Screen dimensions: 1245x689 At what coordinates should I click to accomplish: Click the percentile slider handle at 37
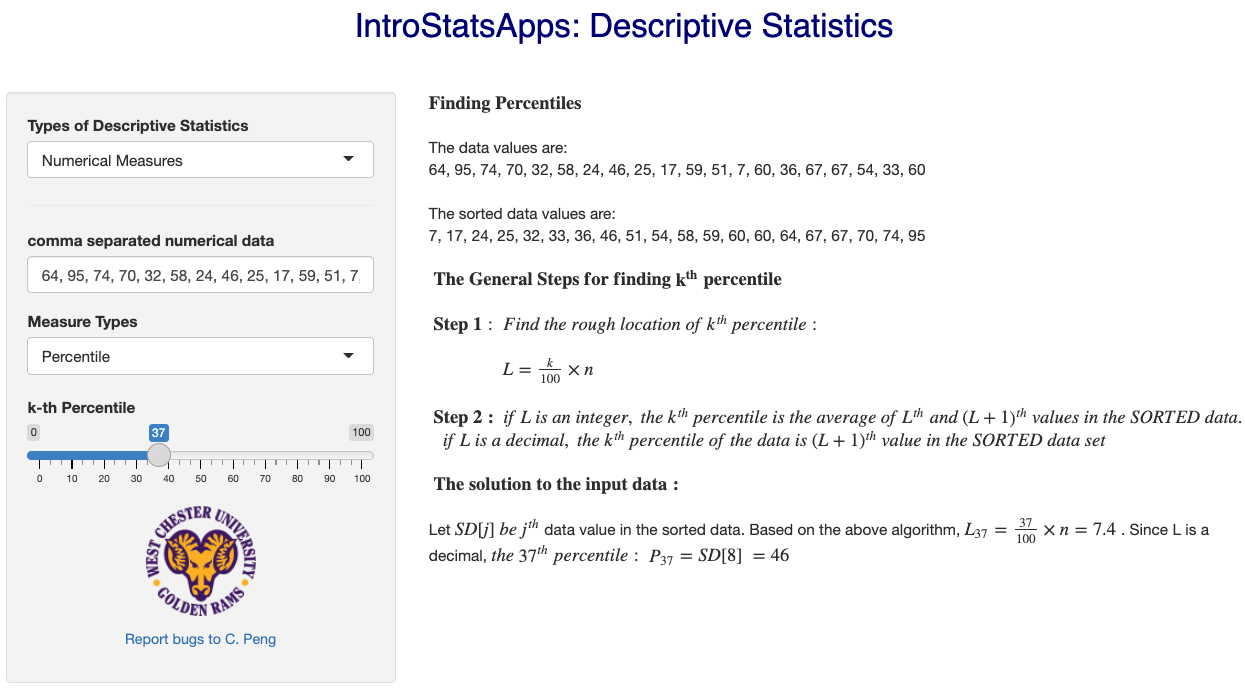point(159,455)
